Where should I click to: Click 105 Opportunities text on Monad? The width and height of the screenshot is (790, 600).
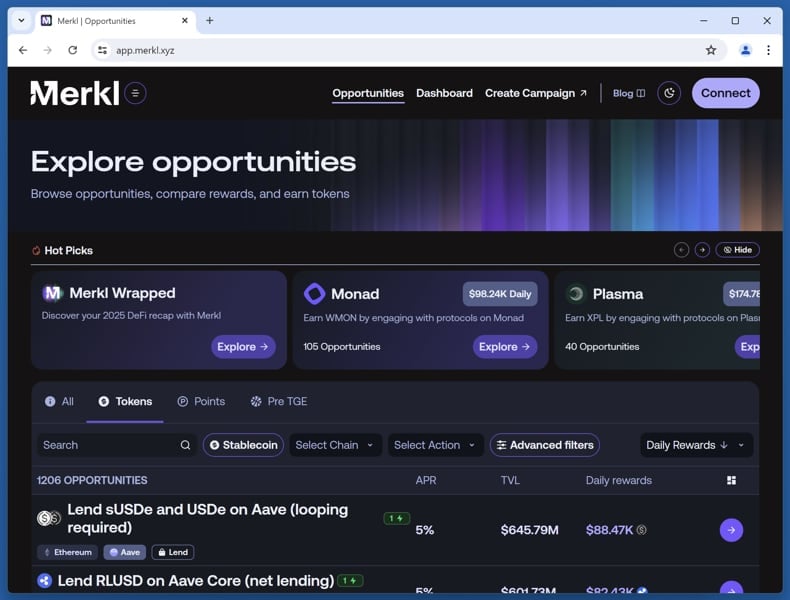tap(342, 347)
